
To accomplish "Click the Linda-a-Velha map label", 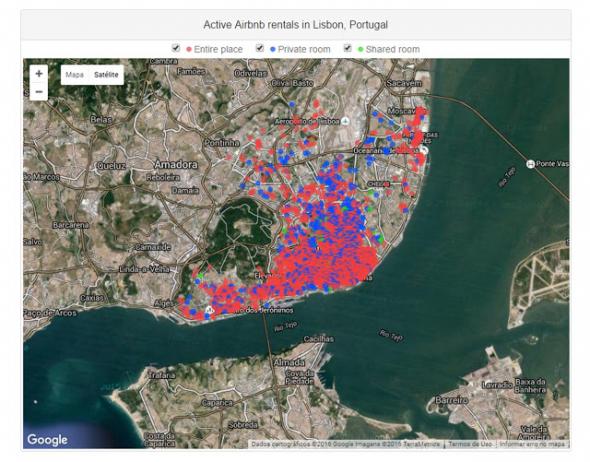I will click(x=144, y=269).
